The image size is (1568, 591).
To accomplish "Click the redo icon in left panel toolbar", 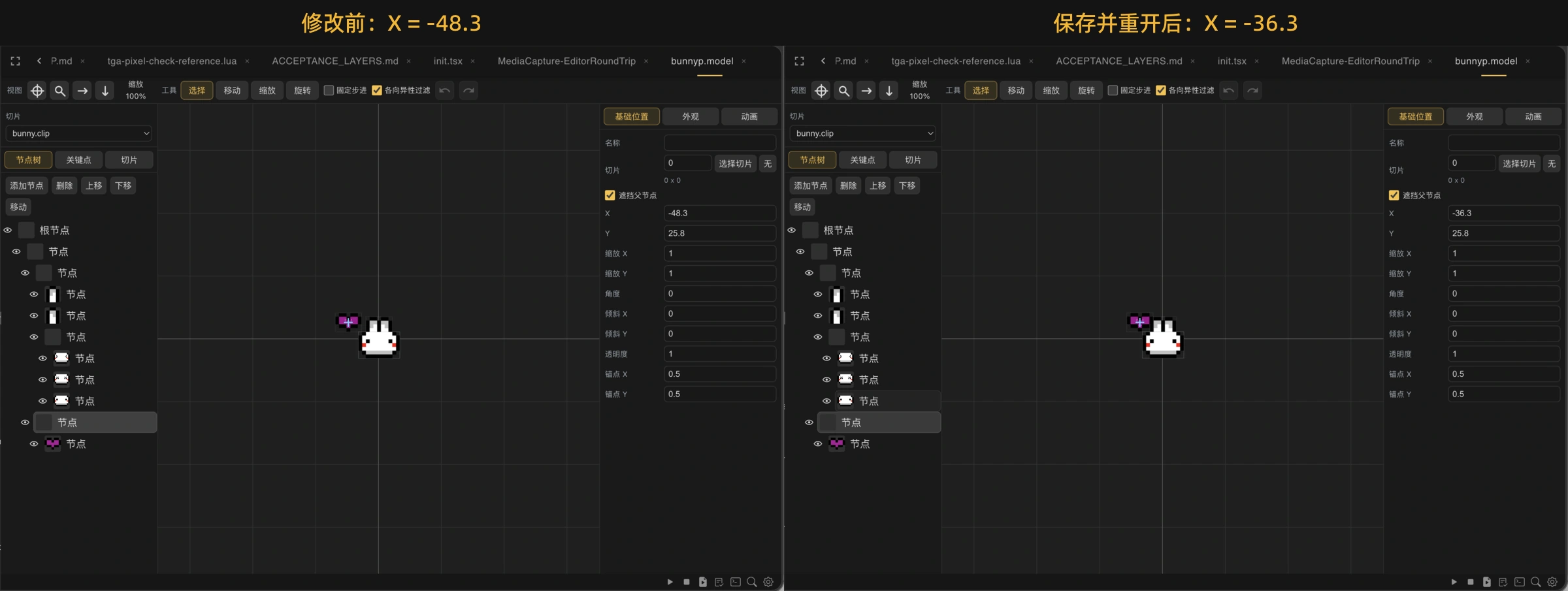I will coord(468,90).
